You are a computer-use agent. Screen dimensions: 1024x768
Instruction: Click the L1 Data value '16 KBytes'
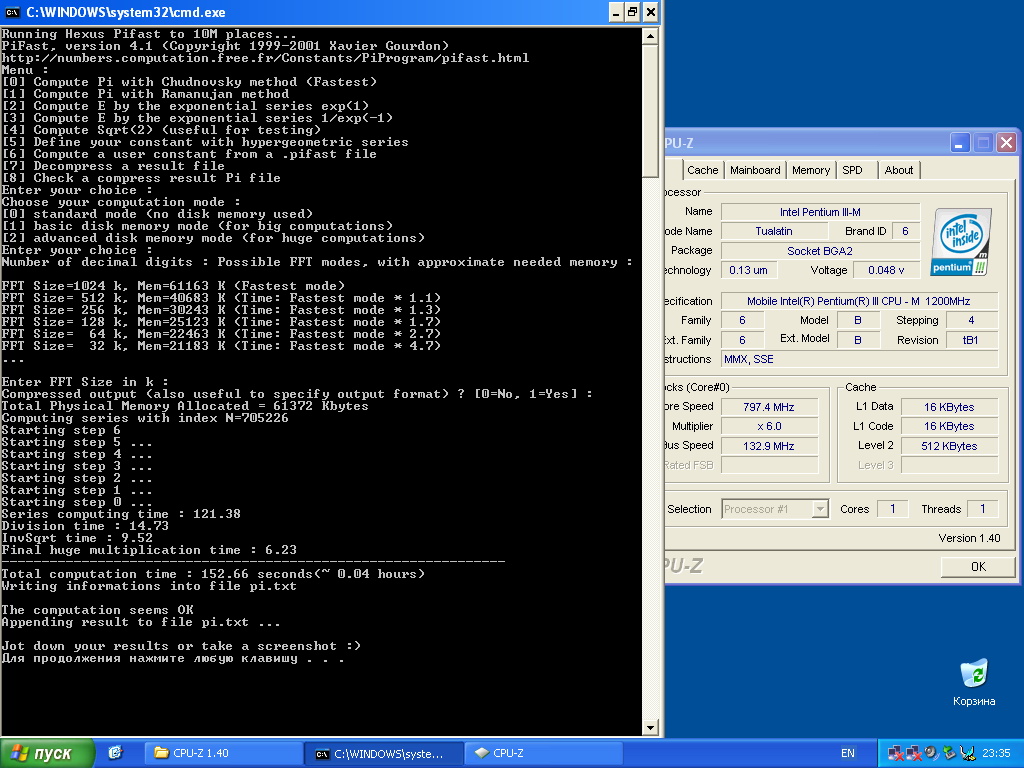(949, 407)
